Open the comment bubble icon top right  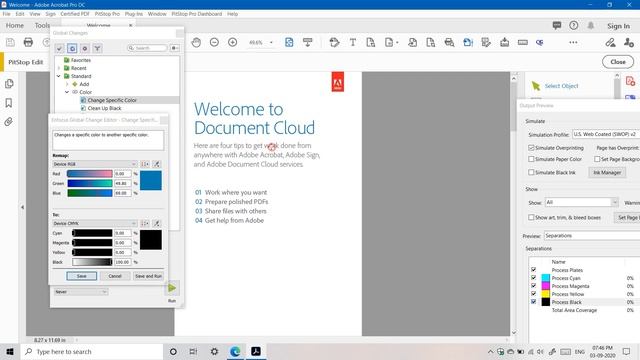(557, 25)
